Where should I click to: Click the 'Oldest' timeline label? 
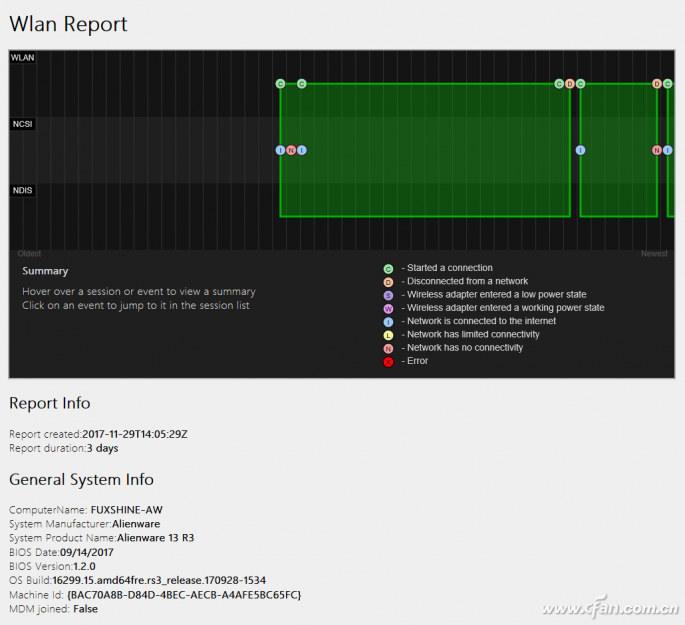pyautogui.click(x=29, y=253)
